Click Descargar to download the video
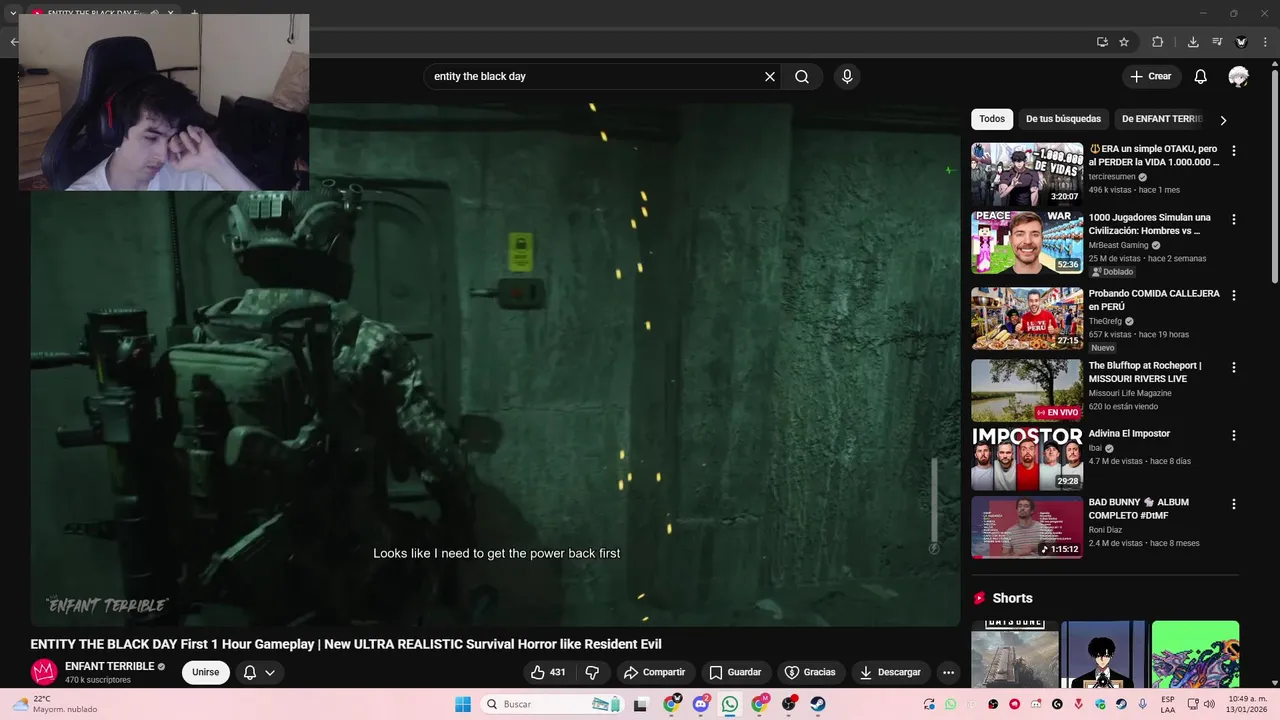Screen dimensions: 1280x720 [x=890, y=673]
